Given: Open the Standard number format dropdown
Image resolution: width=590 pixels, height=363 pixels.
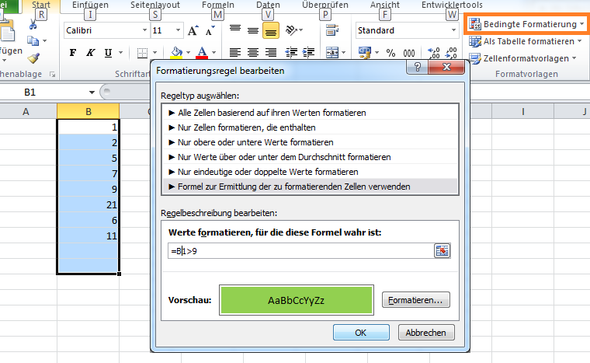Looking at the screenshot, I should (453, 30).
